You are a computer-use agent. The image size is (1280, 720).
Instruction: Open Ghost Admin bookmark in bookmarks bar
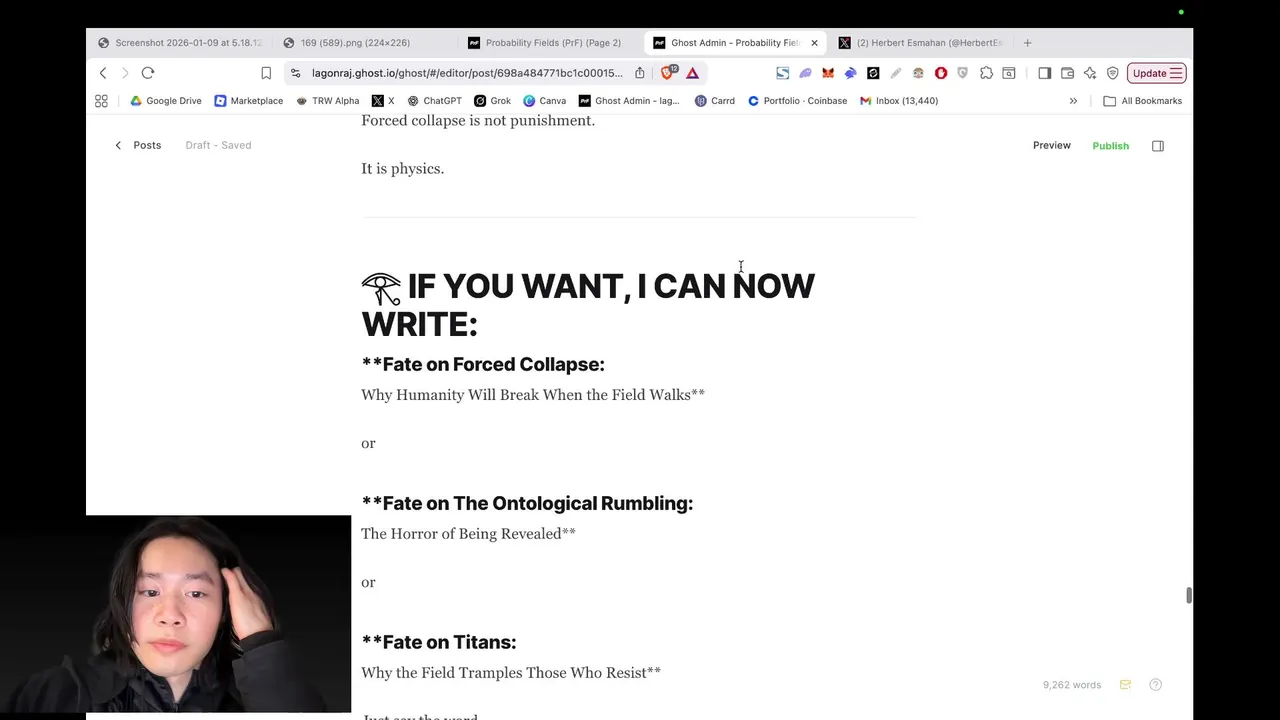[x=629, y=101]
